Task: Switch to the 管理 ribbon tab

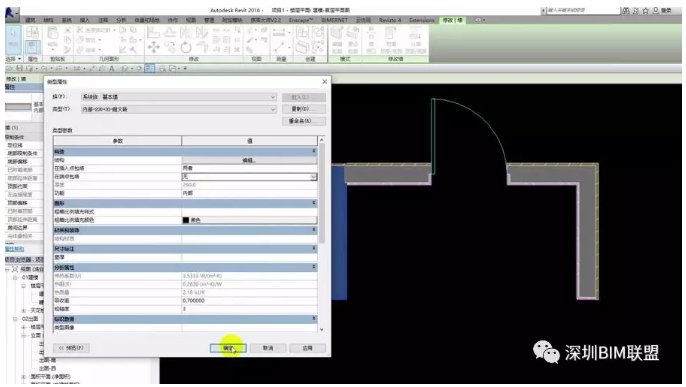Action: pos(209,20)
